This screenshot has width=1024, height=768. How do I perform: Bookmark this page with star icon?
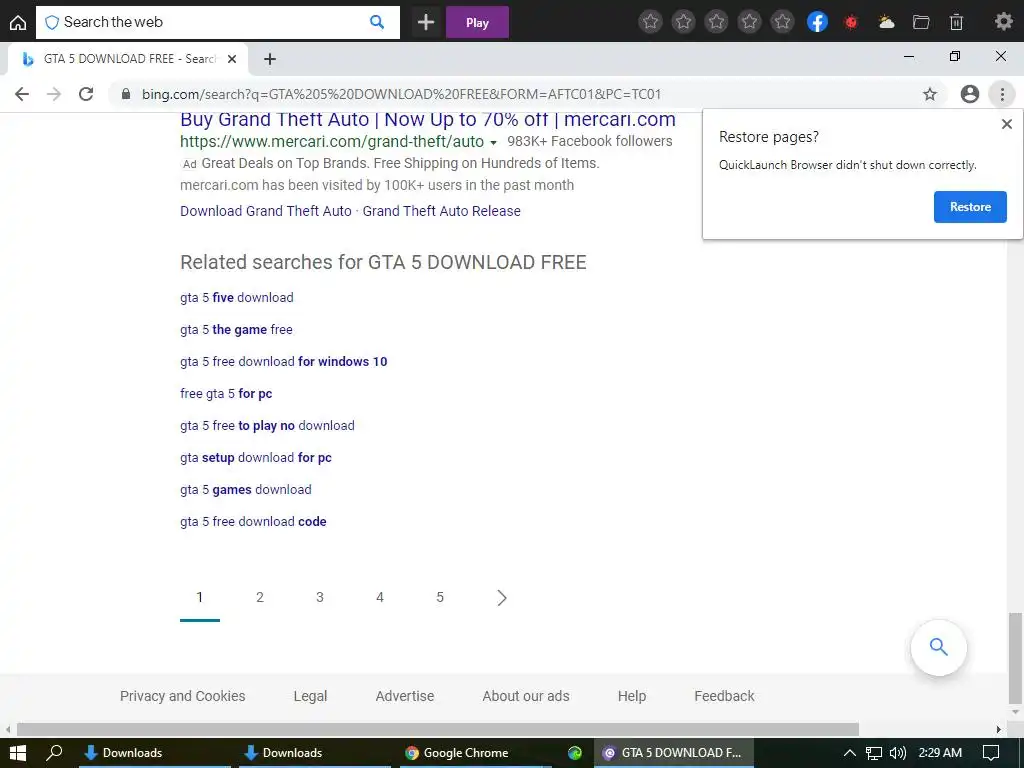(x=930, y=94)
